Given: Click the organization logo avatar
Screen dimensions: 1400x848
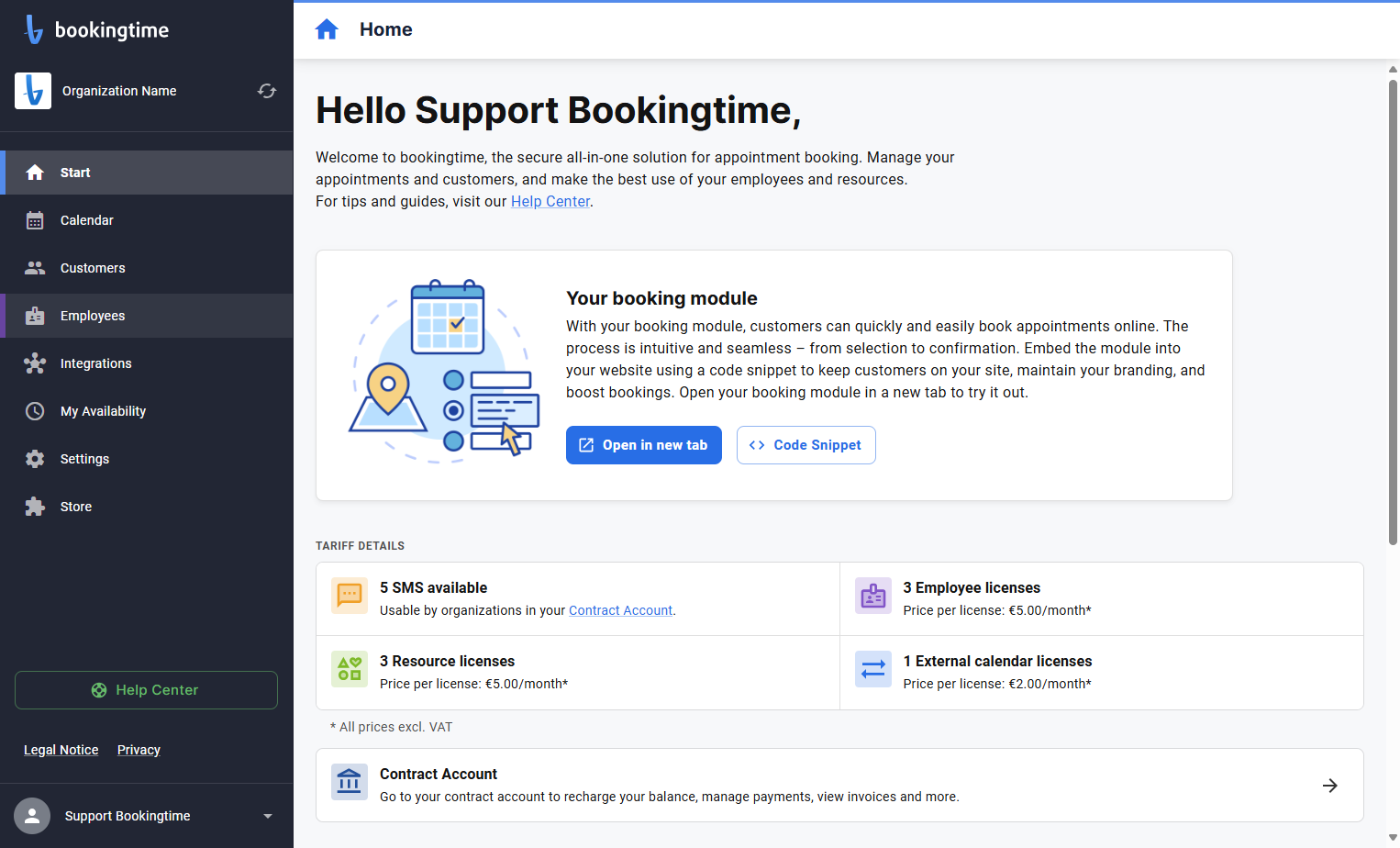Looking at the screenshot, I should (33, 91).
